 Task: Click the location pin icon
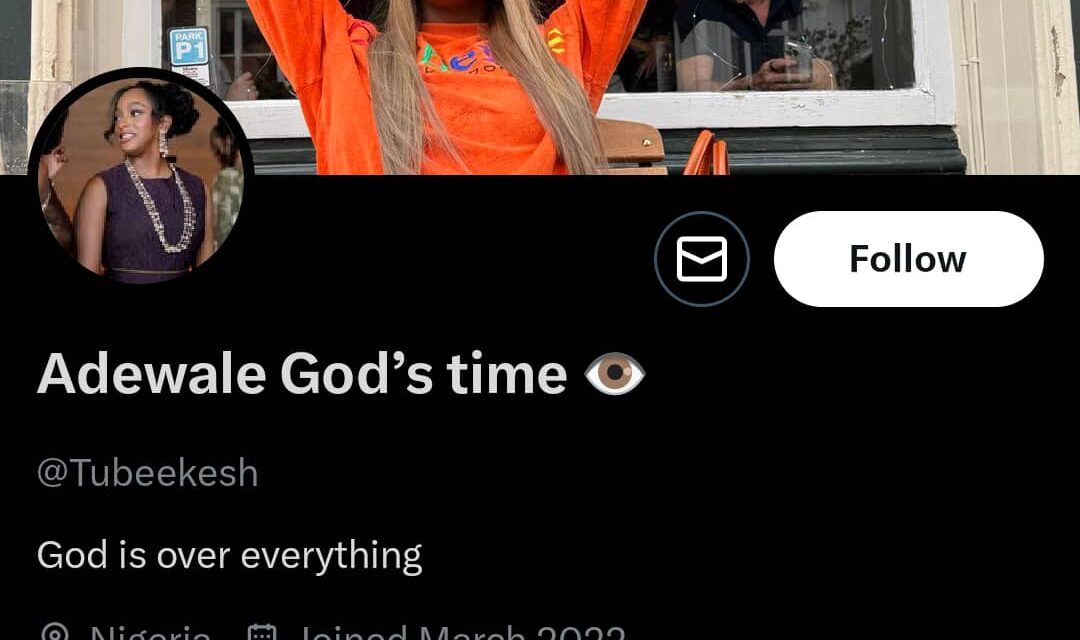pyautogui.click(x=54, y=632)
